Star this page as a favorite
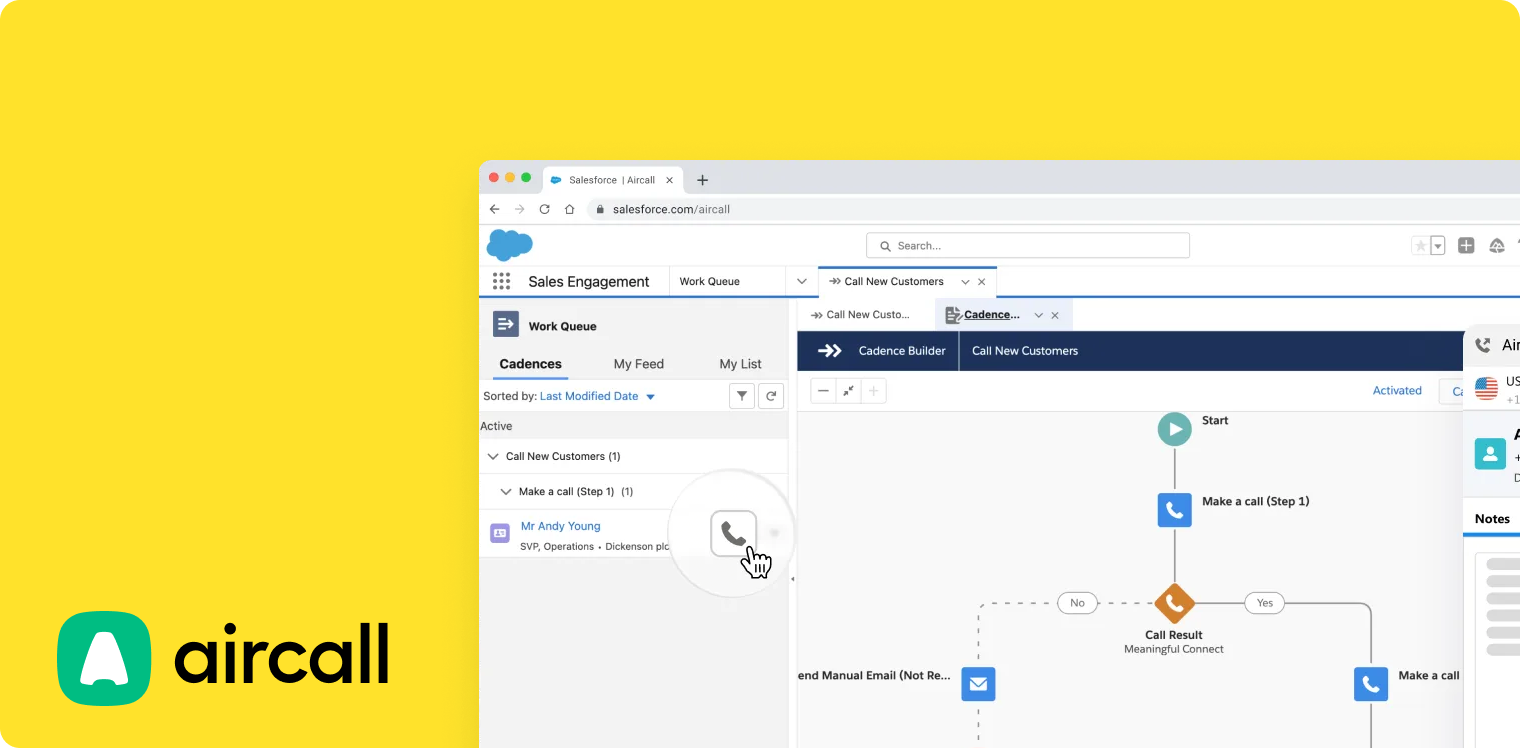Viewport: 1520px width, 748px height. (x=1419, y=245)
